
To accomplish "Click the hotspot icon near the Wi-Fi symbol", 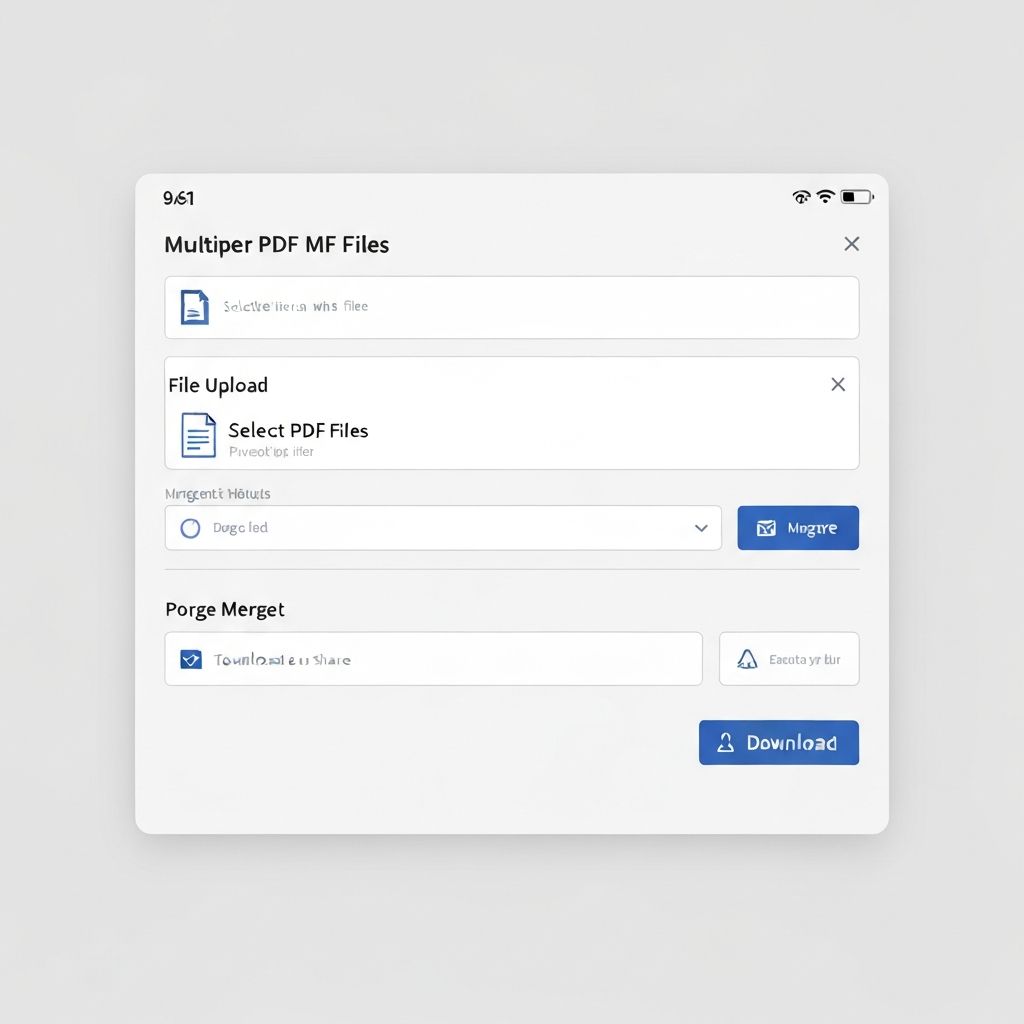I will coord(799,197).
